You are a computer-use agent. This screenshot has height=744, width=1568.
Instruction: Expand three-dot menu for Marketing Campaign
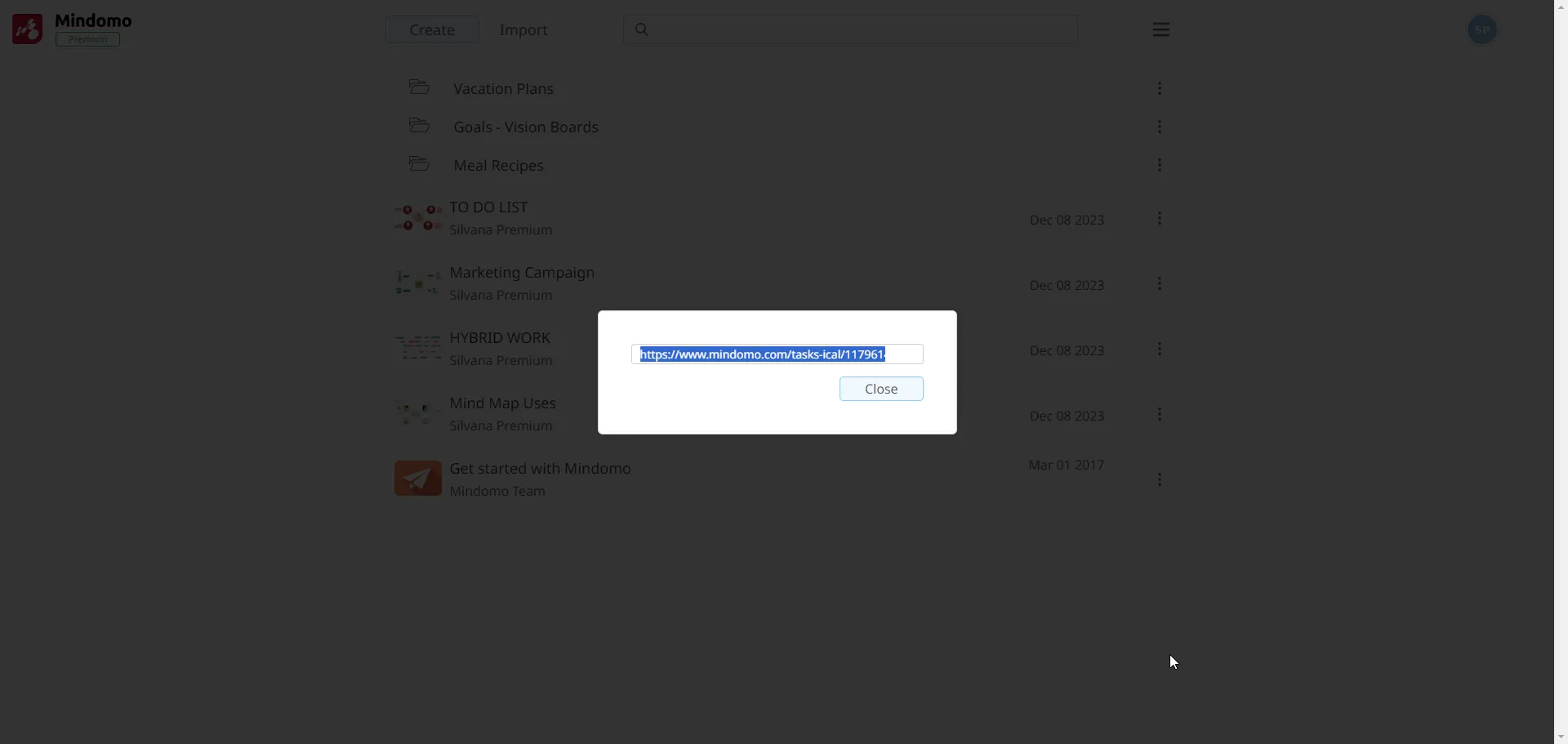(1160, 284)
